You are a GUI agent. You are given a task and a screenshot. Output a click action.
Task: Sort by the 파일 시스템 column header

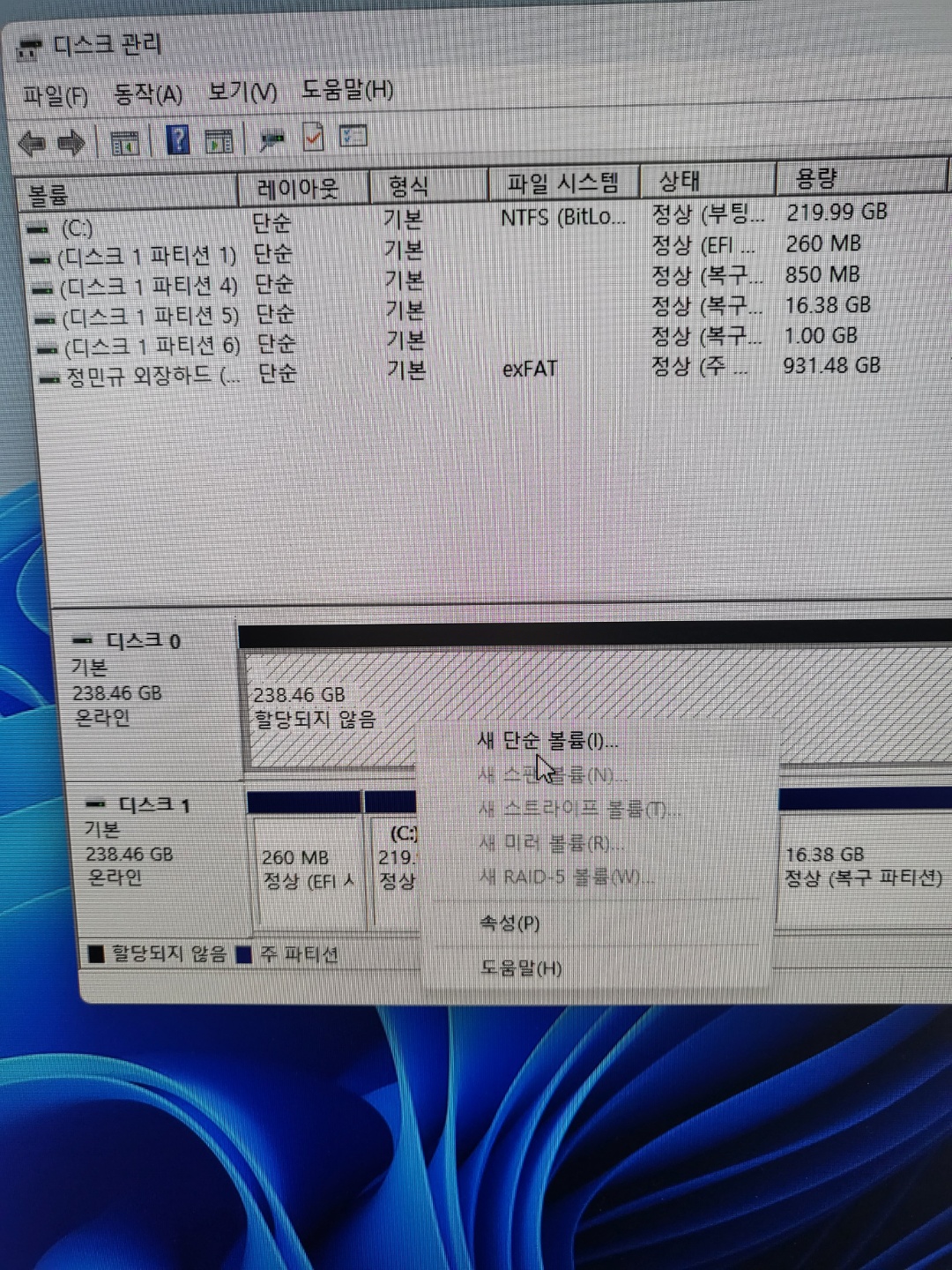click(x=562, y=183)
